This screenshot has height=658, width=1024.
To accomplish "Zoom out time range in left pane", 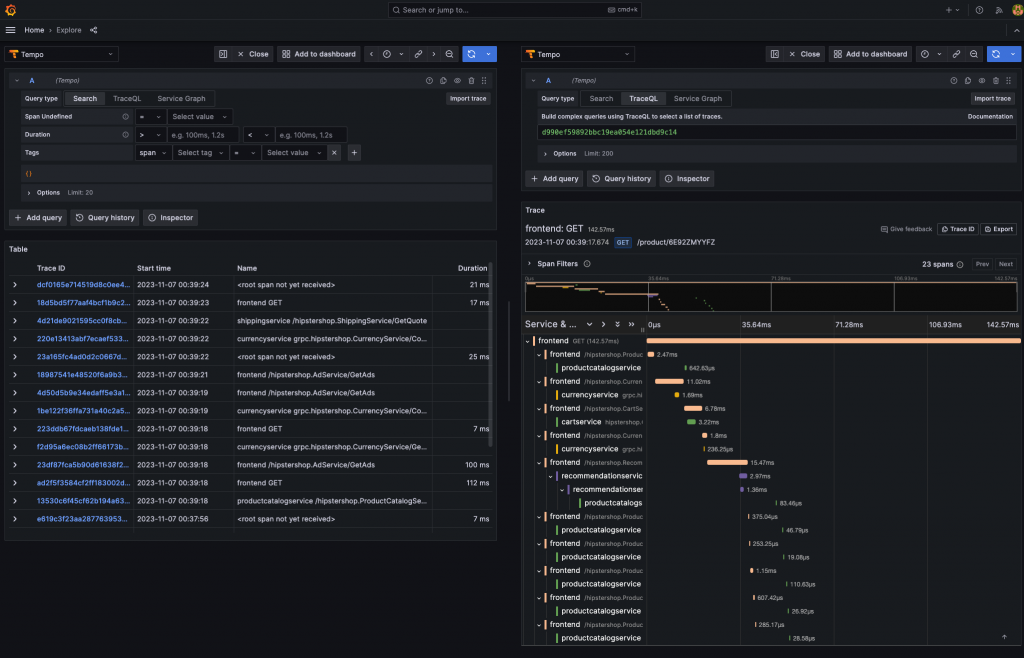I will pyautogui.click(x=449, y=54).
